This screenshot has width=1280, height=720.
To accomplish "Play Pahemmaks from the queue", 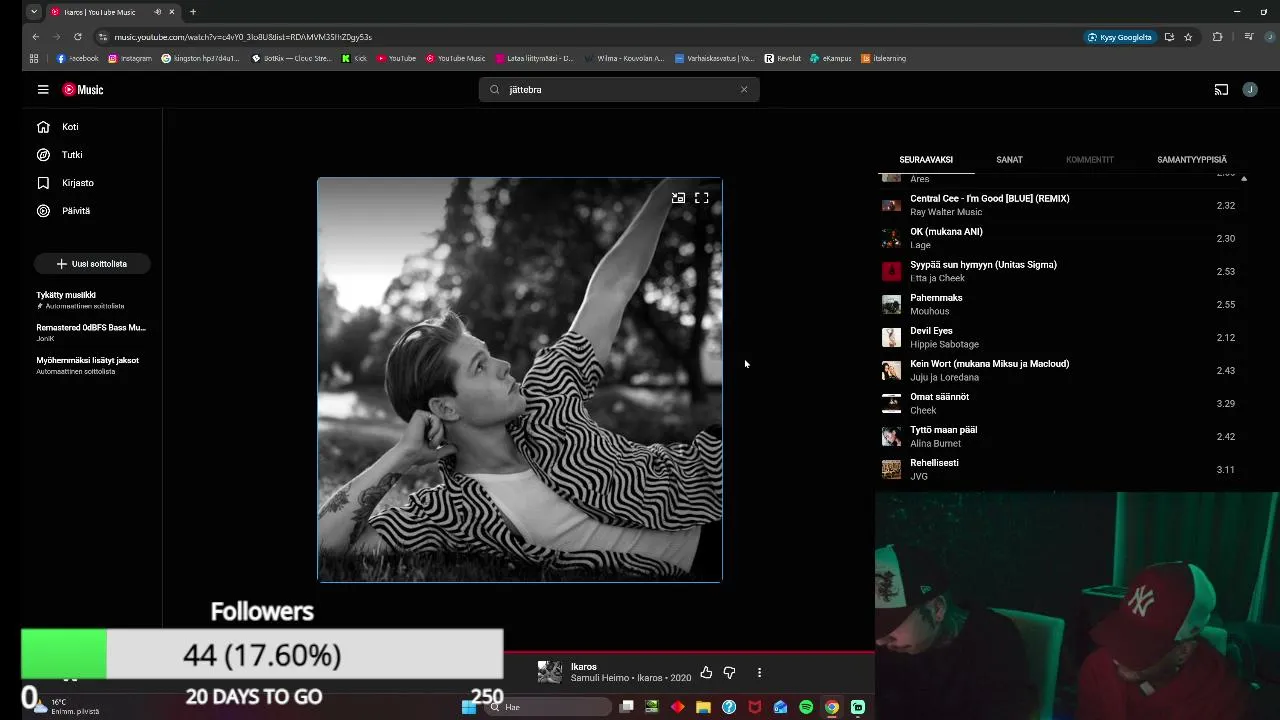I will (x=1060, y=304).
